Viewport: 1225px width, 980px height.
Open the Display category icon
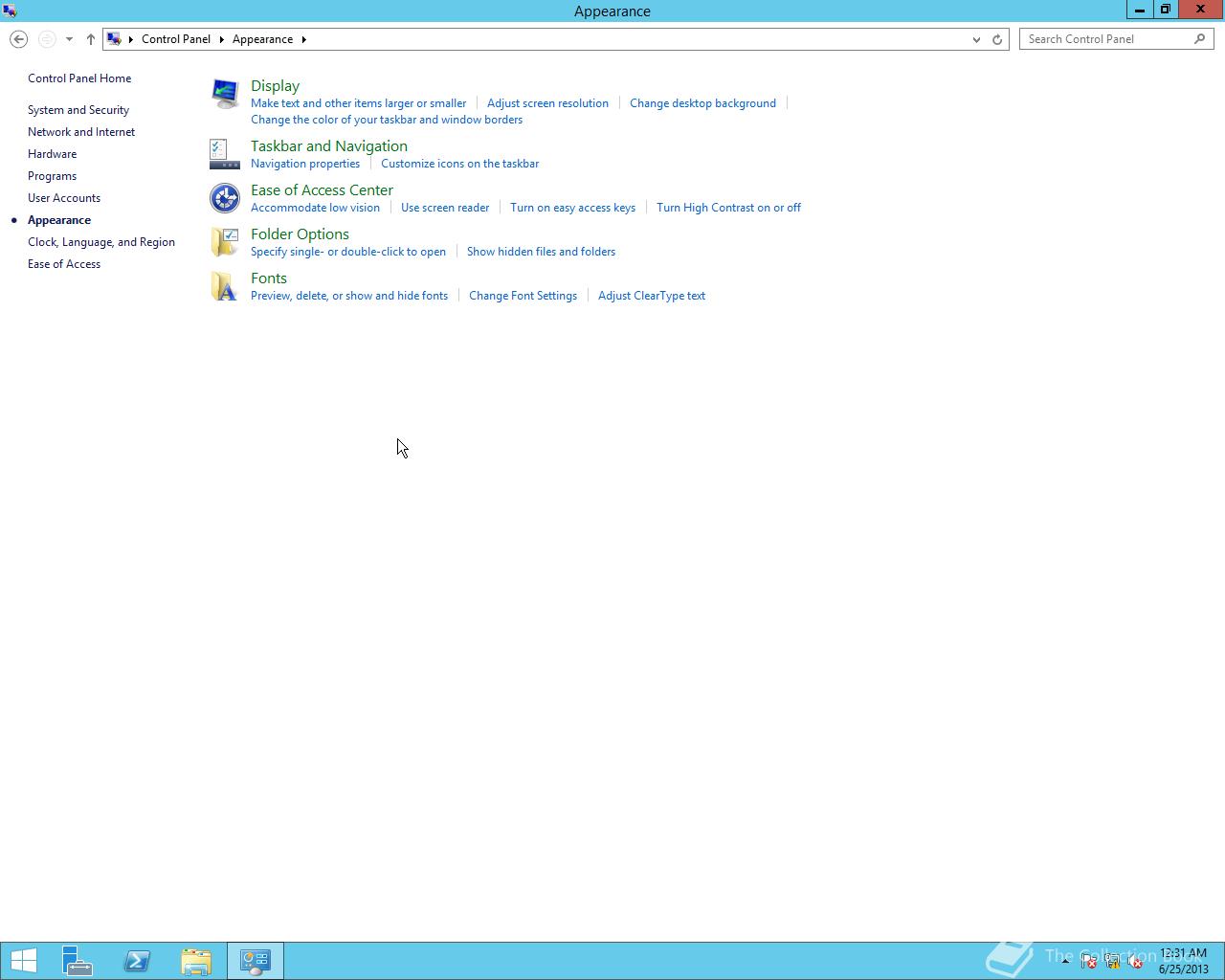pos(225,94)
